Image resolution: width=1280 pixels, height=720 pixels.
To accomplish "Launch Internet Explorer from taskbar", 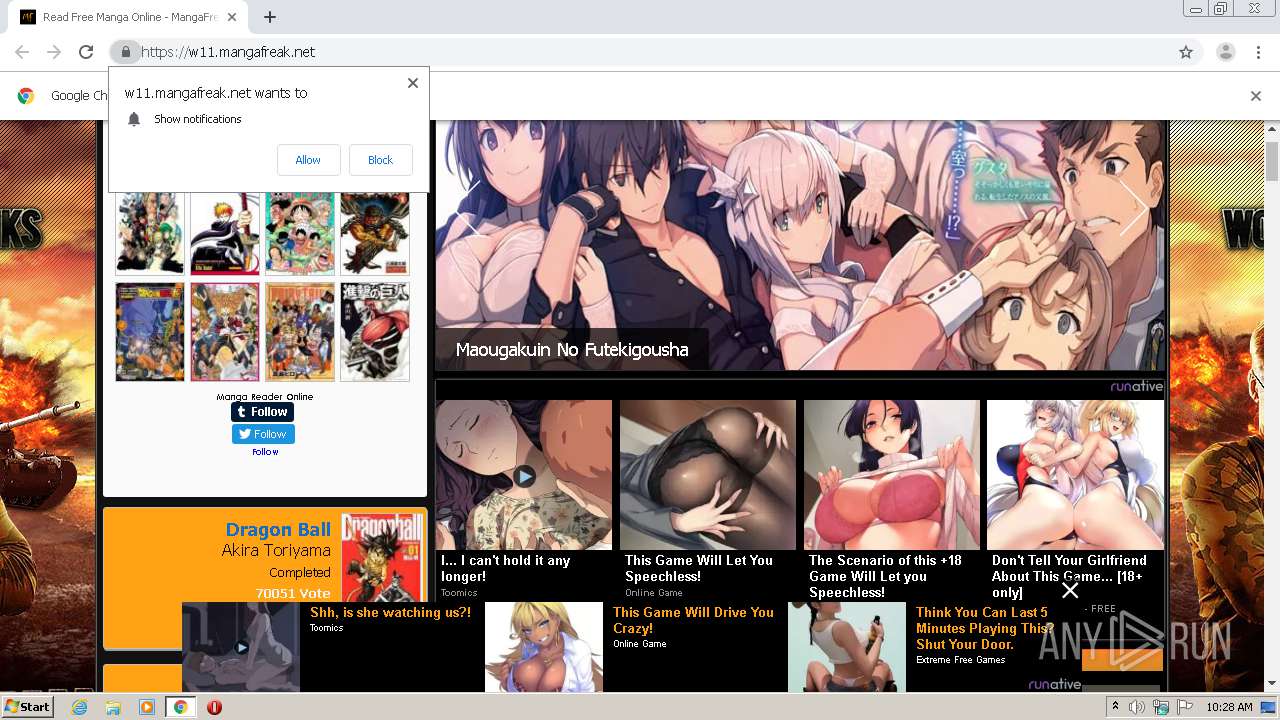I will [x=79, y=707].
